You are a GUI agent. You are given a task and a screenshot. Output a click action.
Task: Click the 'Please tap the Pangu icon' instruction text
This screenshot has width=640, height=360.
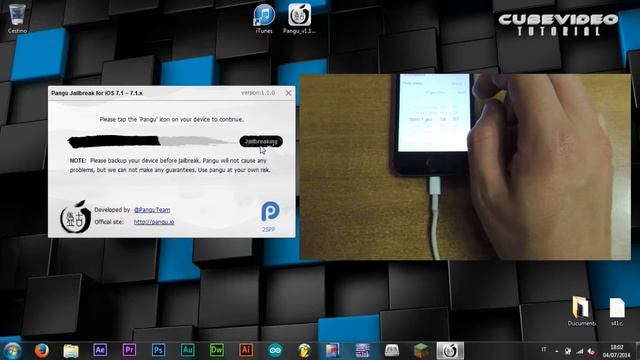click(x=171, y=119)
